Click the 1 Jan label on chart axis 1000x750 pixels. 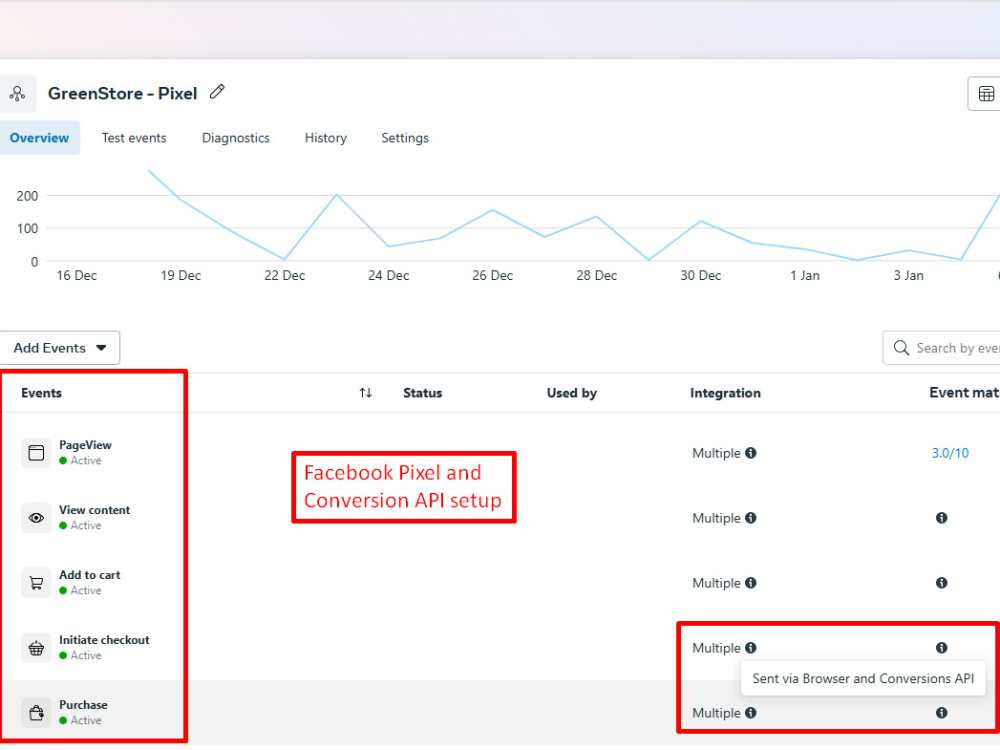pyautogui.click(x=805, y=276)
